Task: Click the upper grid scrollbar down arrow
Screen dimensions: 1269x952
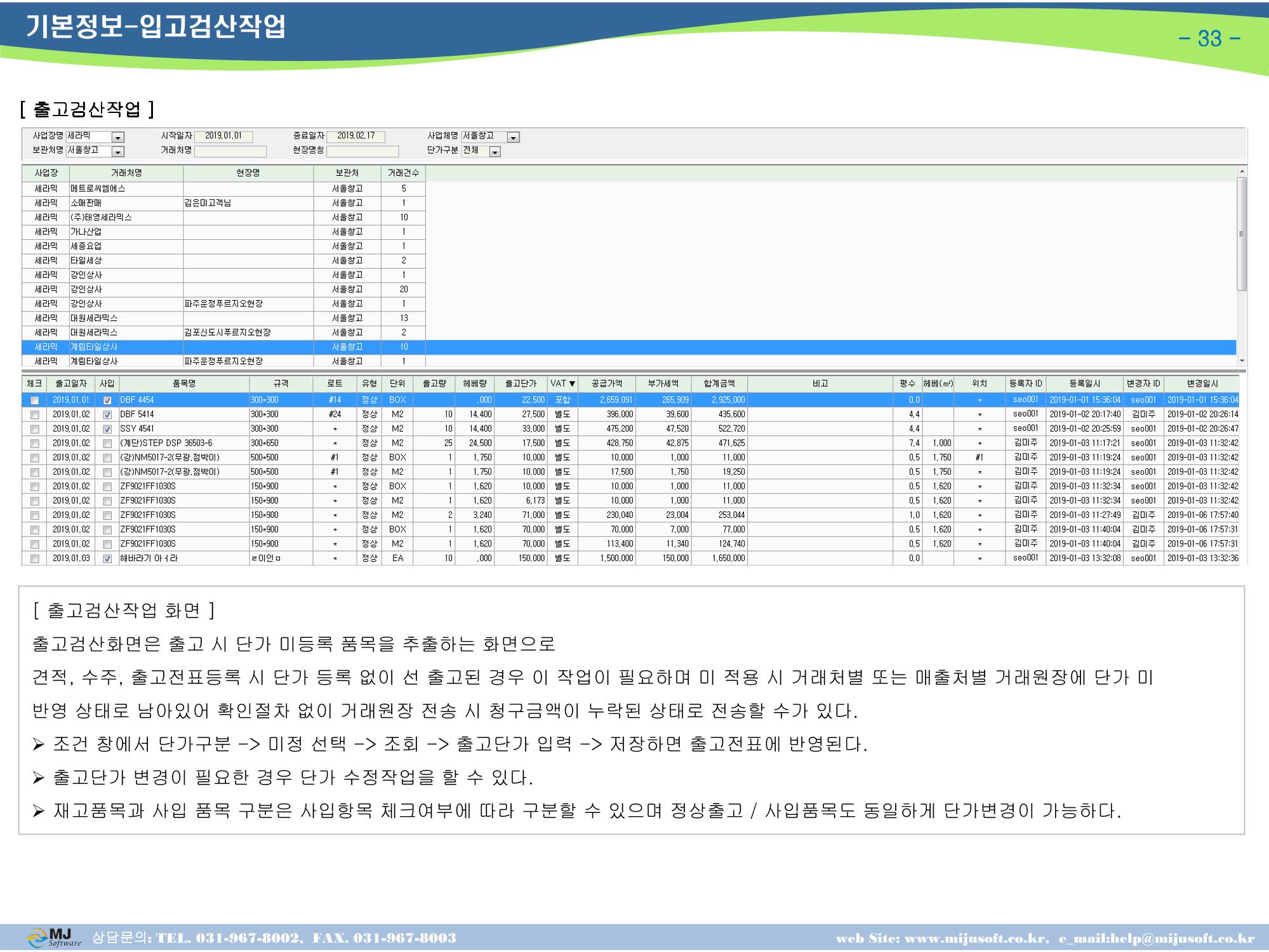Action: pyautogui.click(x=1242, y=361)
